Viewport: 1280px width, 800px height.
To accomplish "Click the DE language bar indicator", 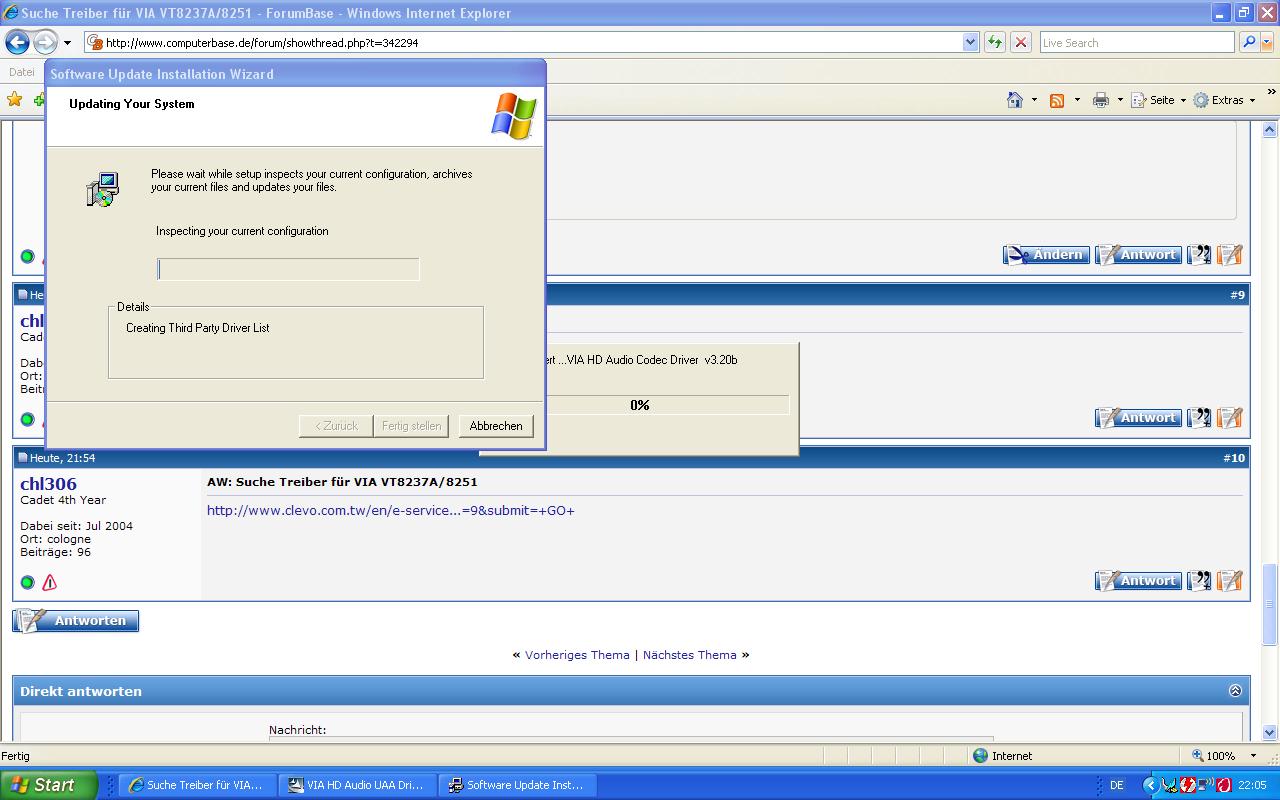I will tap(1117, 785).
